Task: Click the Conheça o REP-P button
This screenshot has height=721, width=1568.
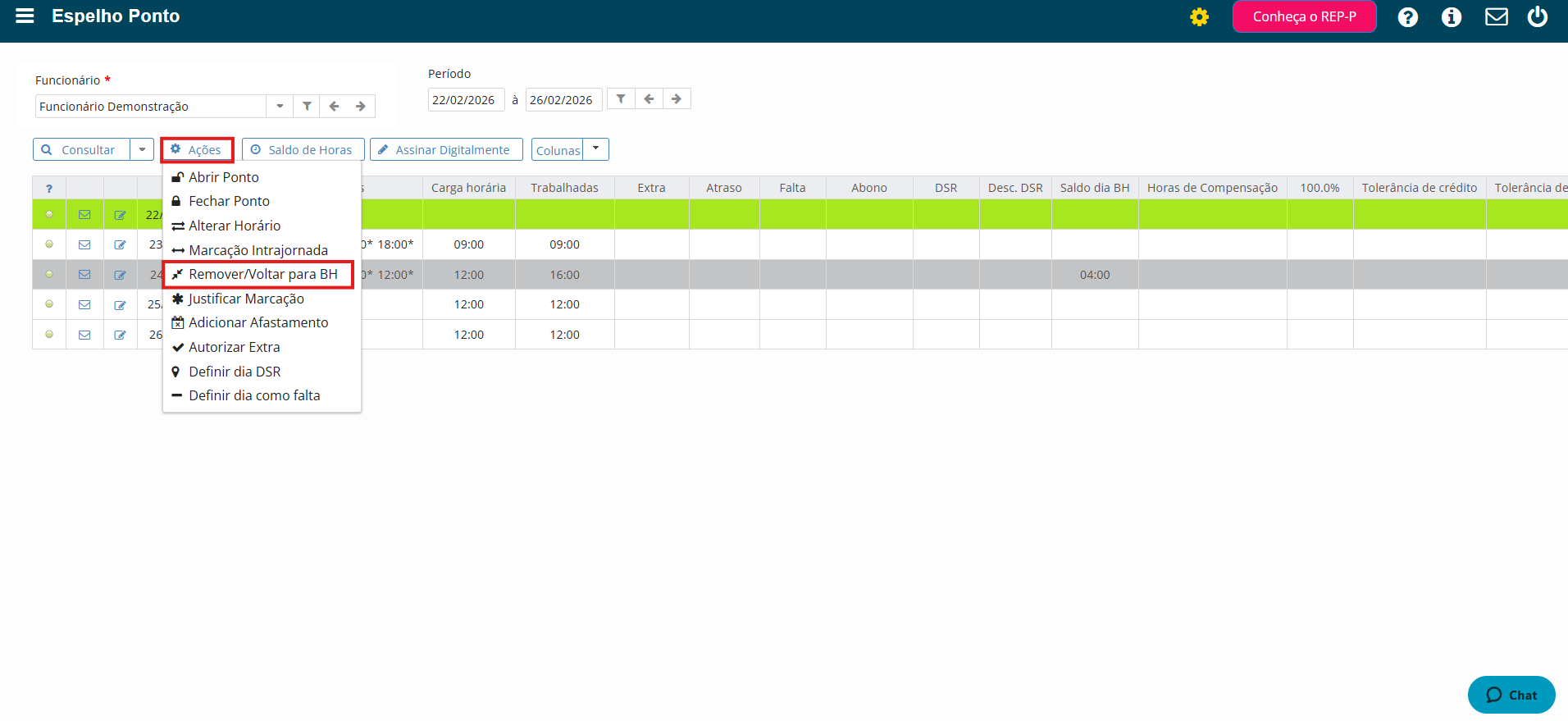Action: coord(1304,16)
